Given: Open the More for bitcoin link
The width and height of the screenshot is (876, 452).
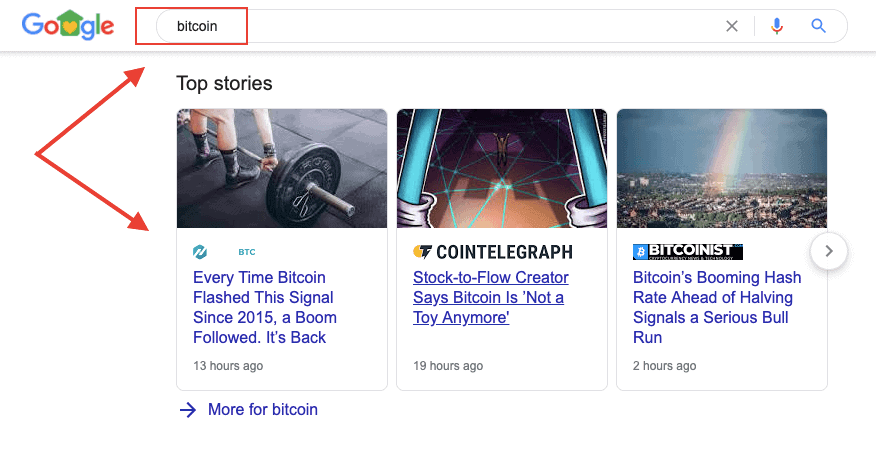Looking at the screenshot, I should (x=262, y=409).
